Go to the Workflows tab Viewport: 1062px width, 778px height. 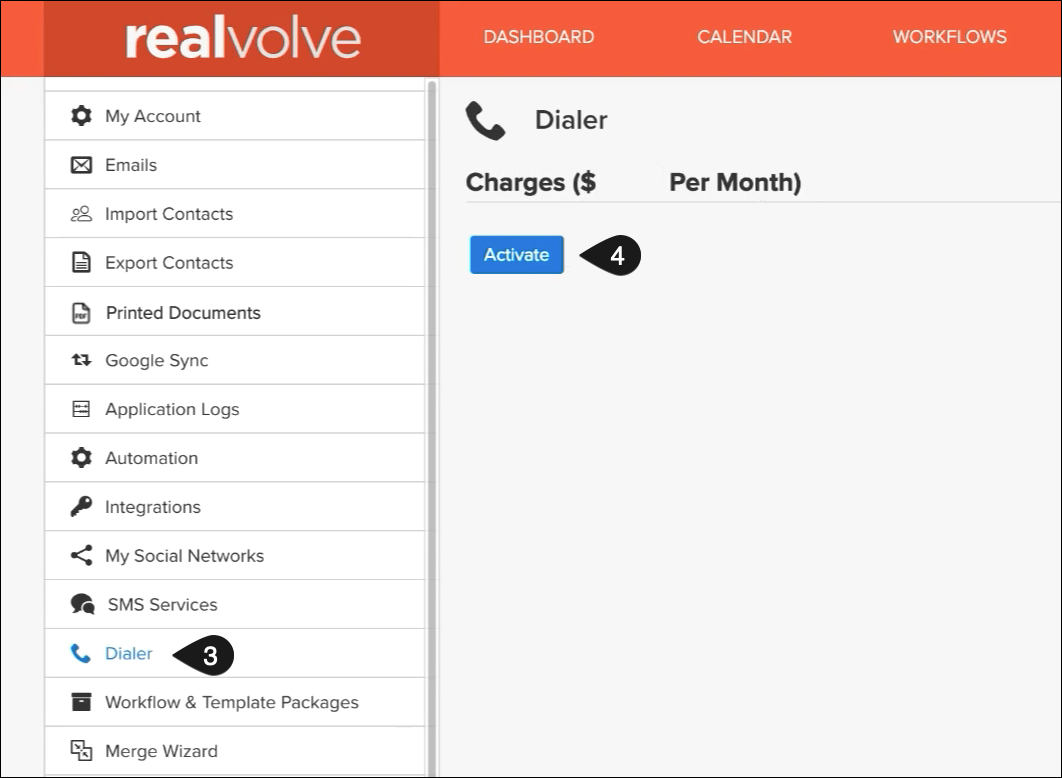(x=949, y=37)
